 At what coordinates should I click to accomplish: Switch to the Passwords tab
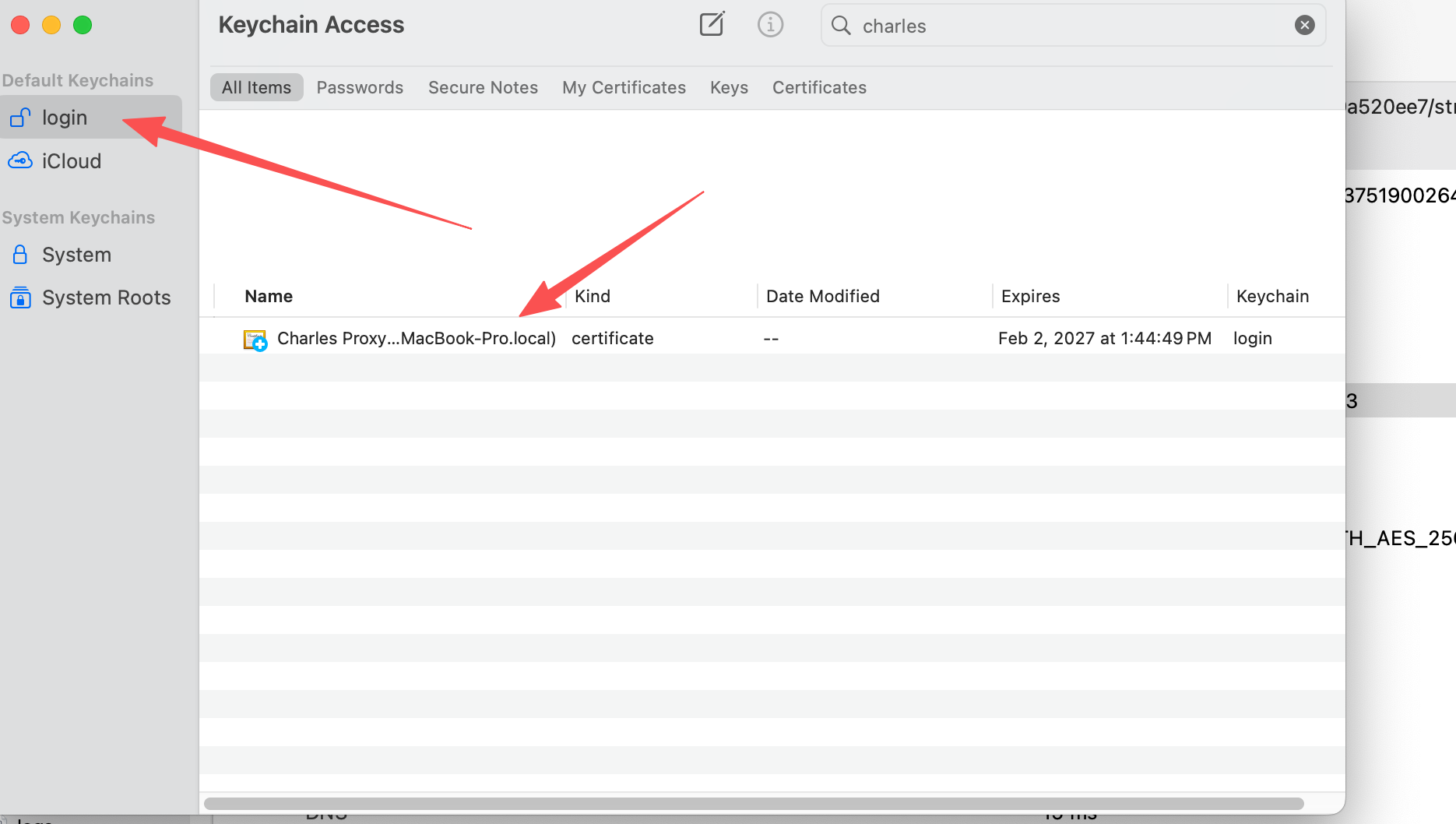click(x=360, y=87)
